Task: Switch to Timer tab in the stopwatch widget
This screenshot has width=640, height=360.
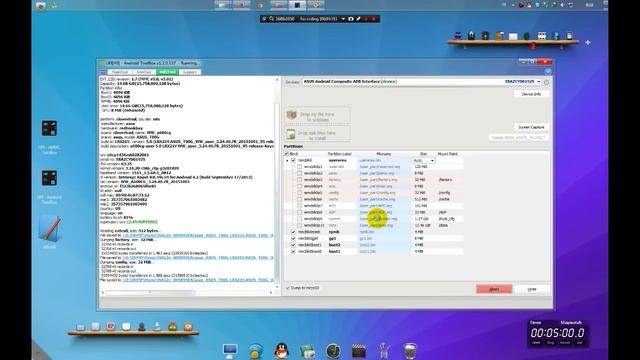Action: (x=536, y=322)
